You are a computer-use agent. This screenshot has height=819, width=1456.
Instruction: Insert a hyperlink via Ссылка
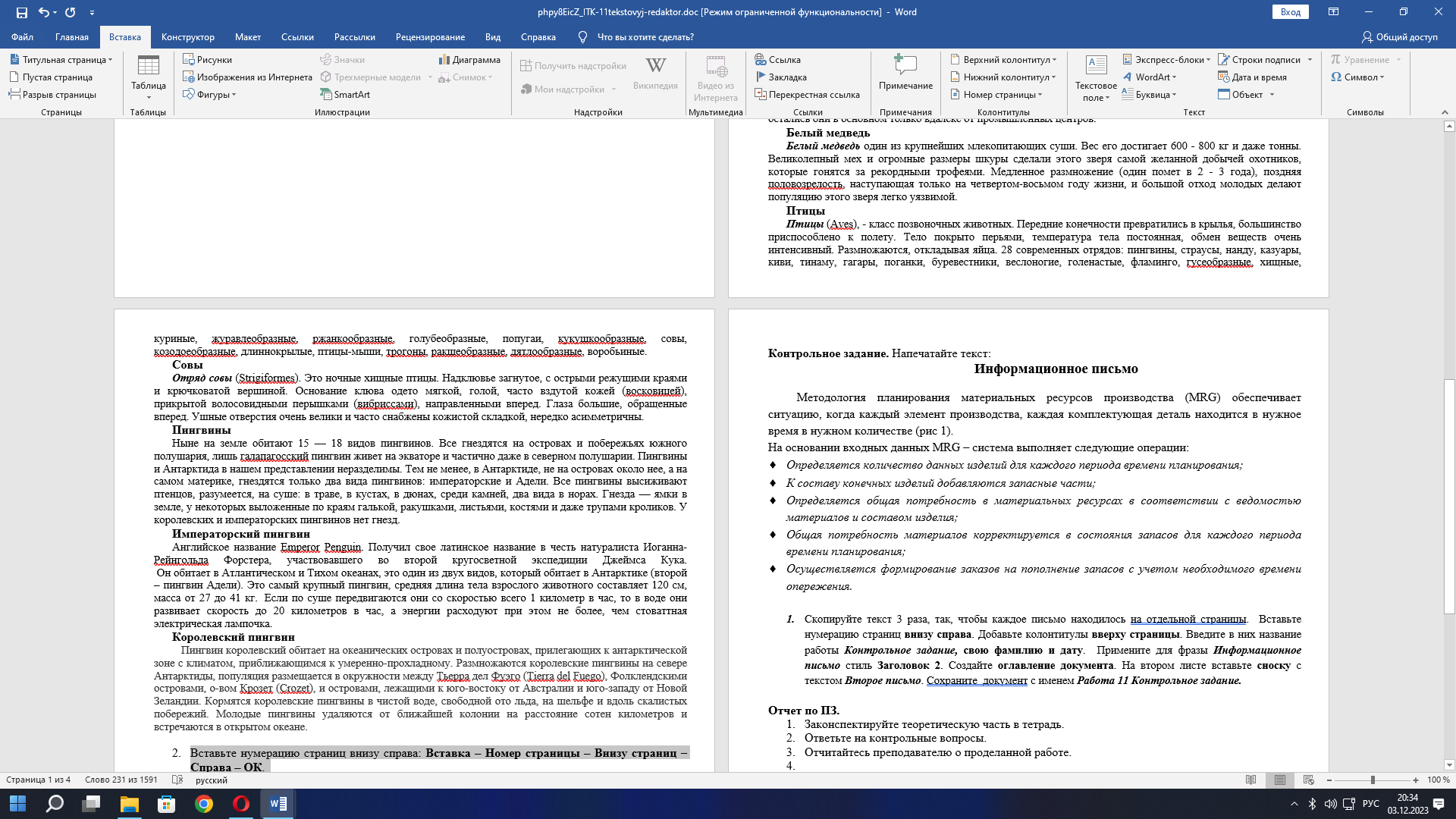coord(777,59)
